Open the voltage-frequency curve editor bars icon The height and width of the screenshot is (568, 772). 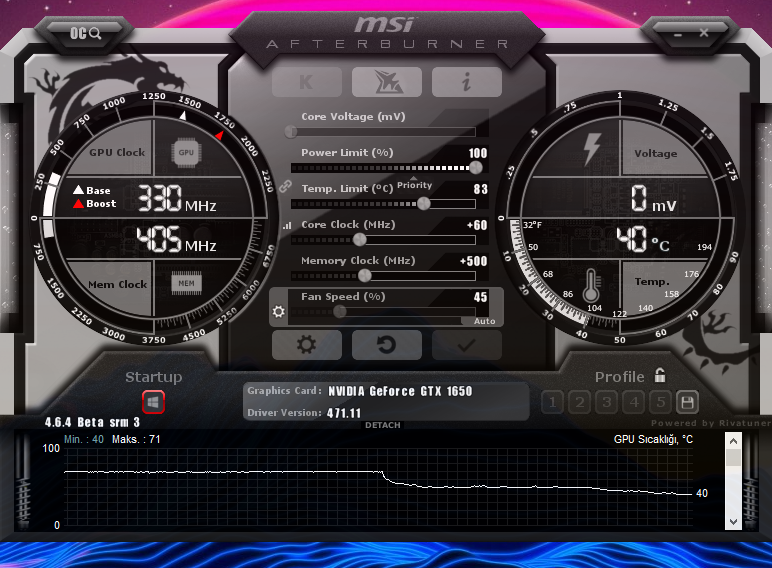pyautogui.click(x=287, y=225)
